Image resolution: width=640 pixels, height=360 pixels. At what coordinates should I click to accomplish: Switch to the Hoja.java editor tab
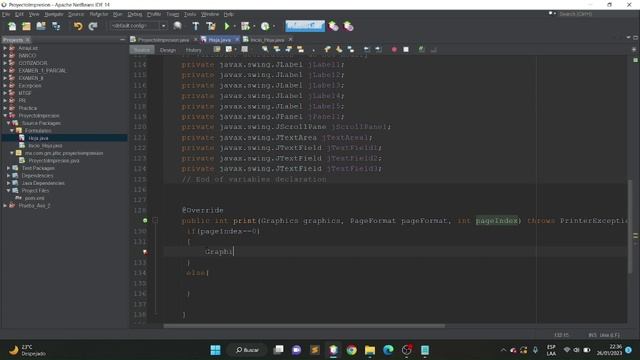tap(219, 40)
